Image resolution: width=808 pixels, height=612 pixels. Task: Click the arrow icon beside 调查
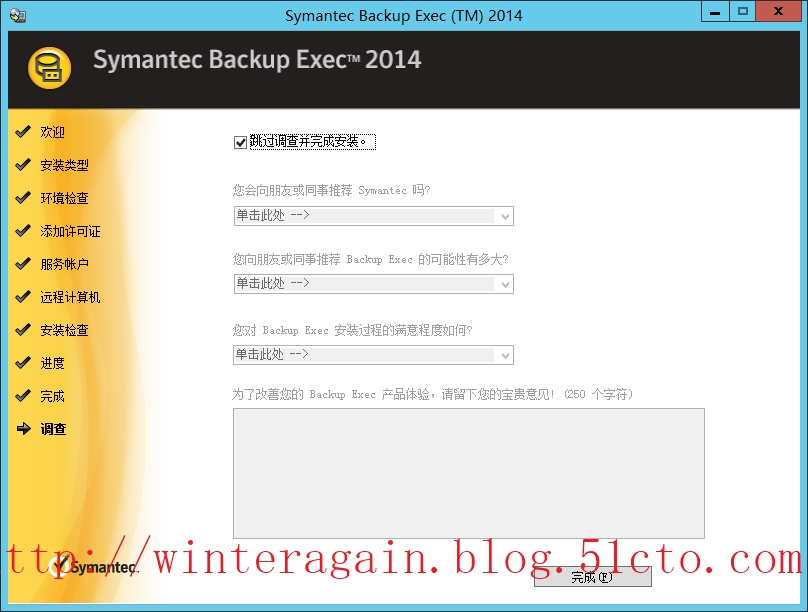(x=24, y=429)
